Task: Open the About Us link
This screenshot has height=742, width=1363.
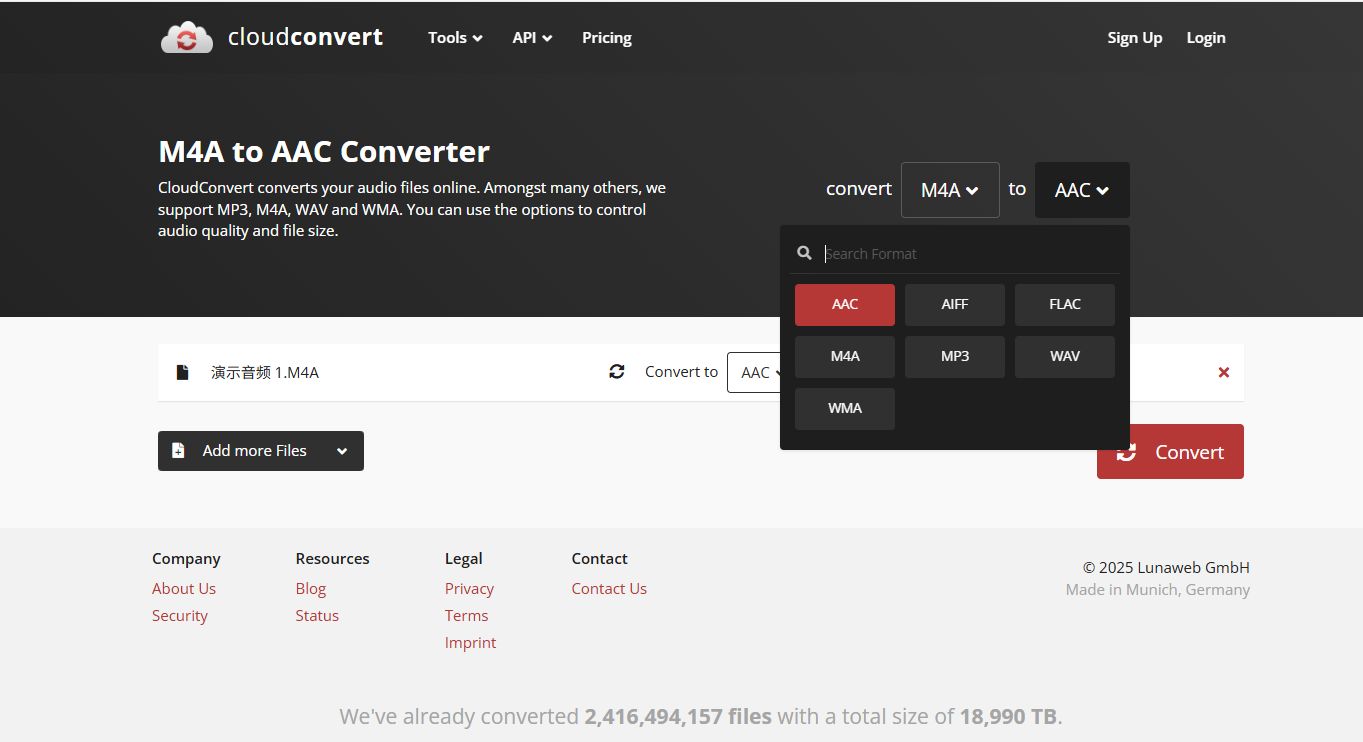Action: pyautogui.click(x=184, y=589)
